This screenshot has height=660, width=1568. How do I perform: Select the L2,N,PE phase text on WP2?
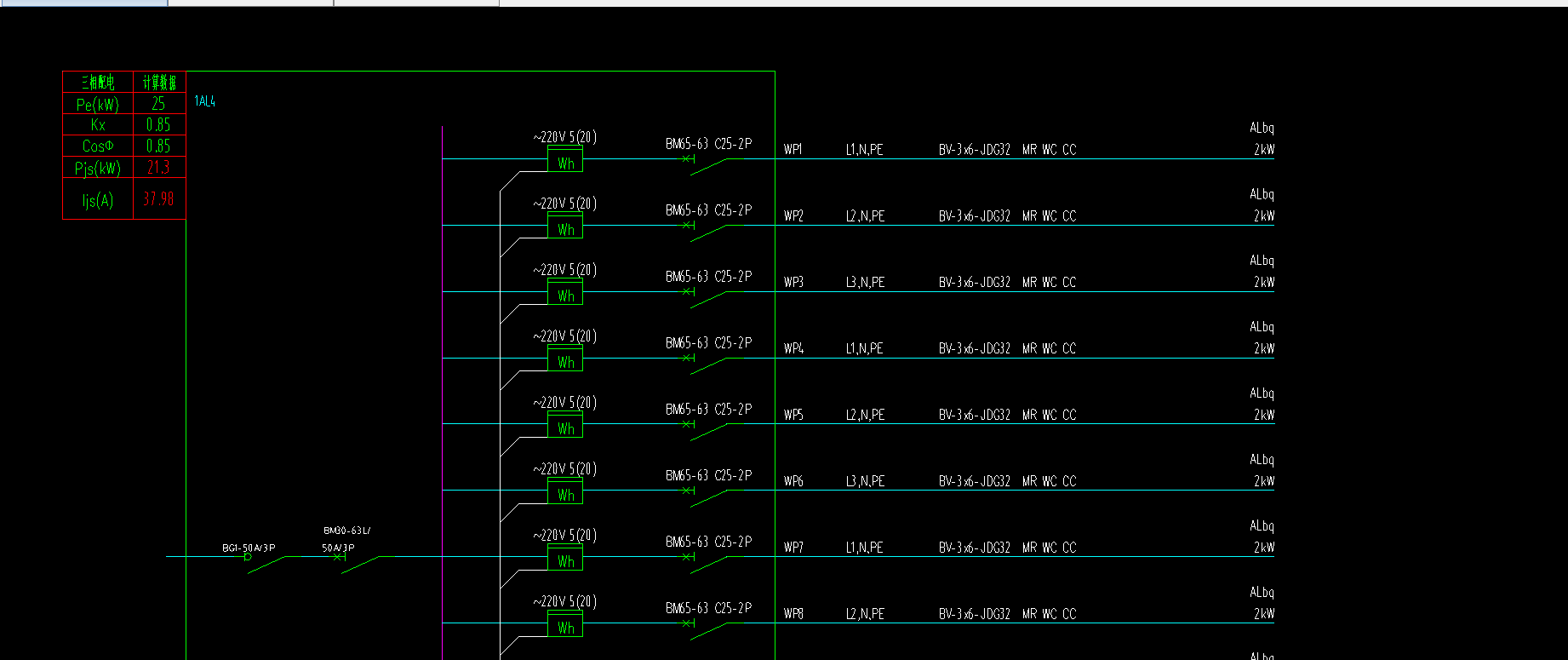point(865,215)
